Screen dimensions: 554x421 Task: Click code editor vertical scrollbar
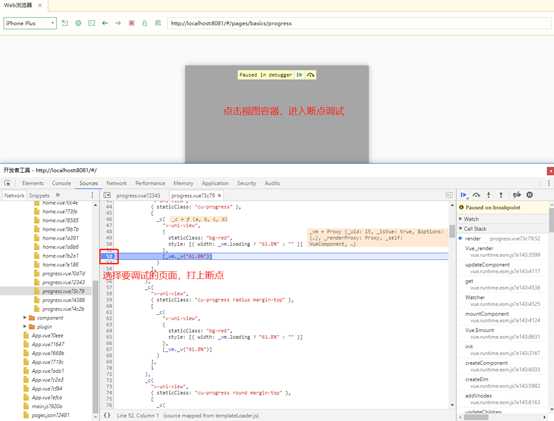tap(452, 231)
